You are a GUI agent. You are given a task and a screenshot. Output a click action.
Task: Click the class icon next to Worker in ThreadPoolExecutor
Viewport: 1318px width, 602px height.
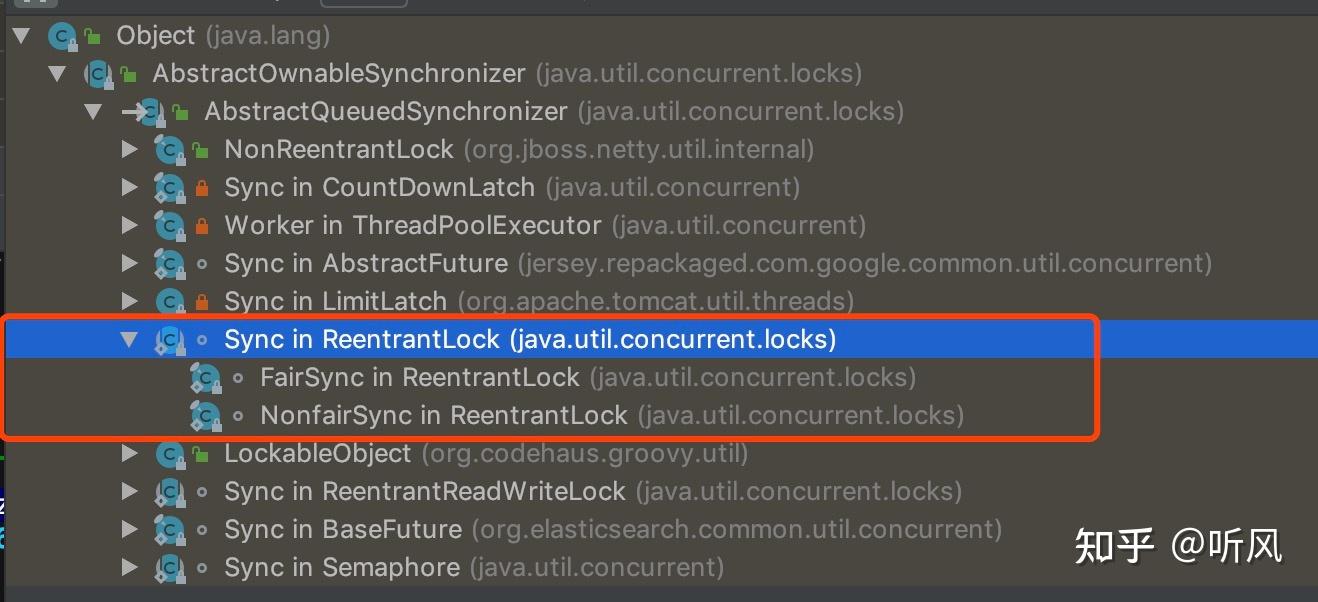pos(168,226)
